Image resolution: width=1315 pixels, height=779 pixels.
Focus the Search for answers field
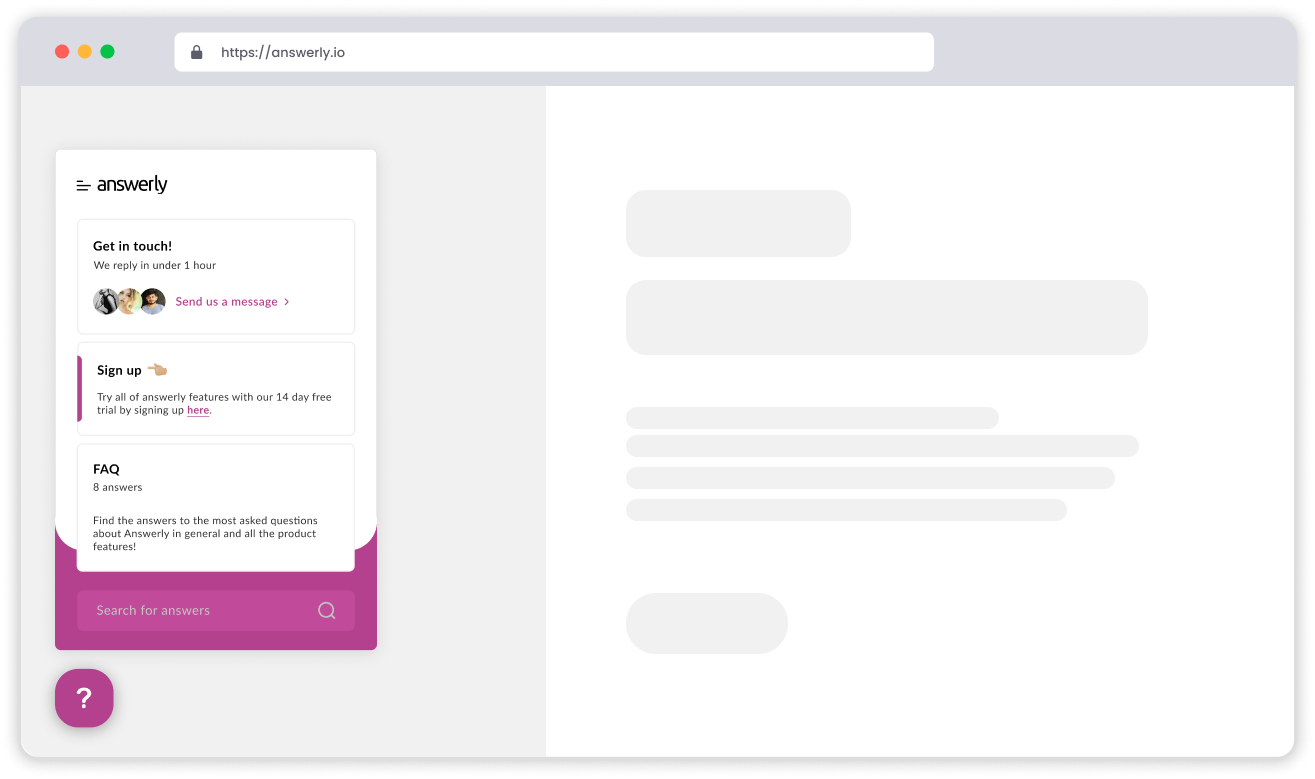coord(216,610)
